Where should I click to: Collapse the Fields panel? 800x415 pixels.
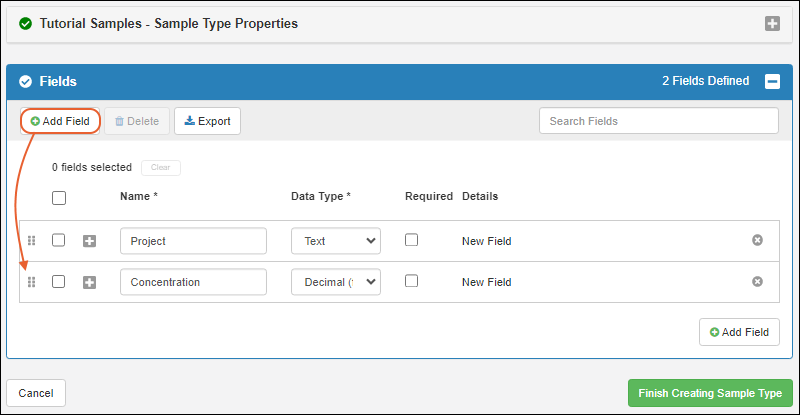click(x=772, y=82)
